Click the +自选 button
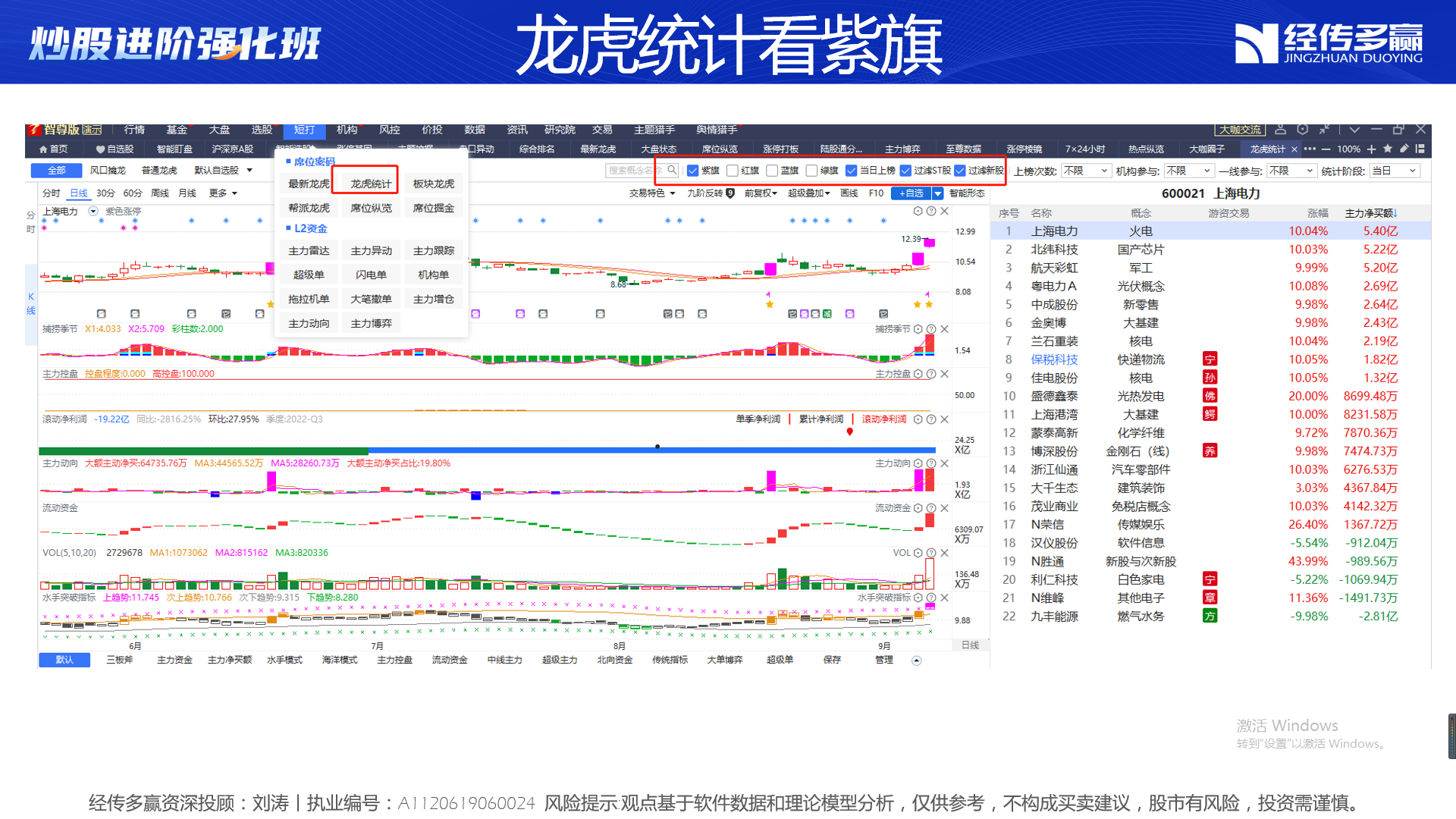 point(911,193)
